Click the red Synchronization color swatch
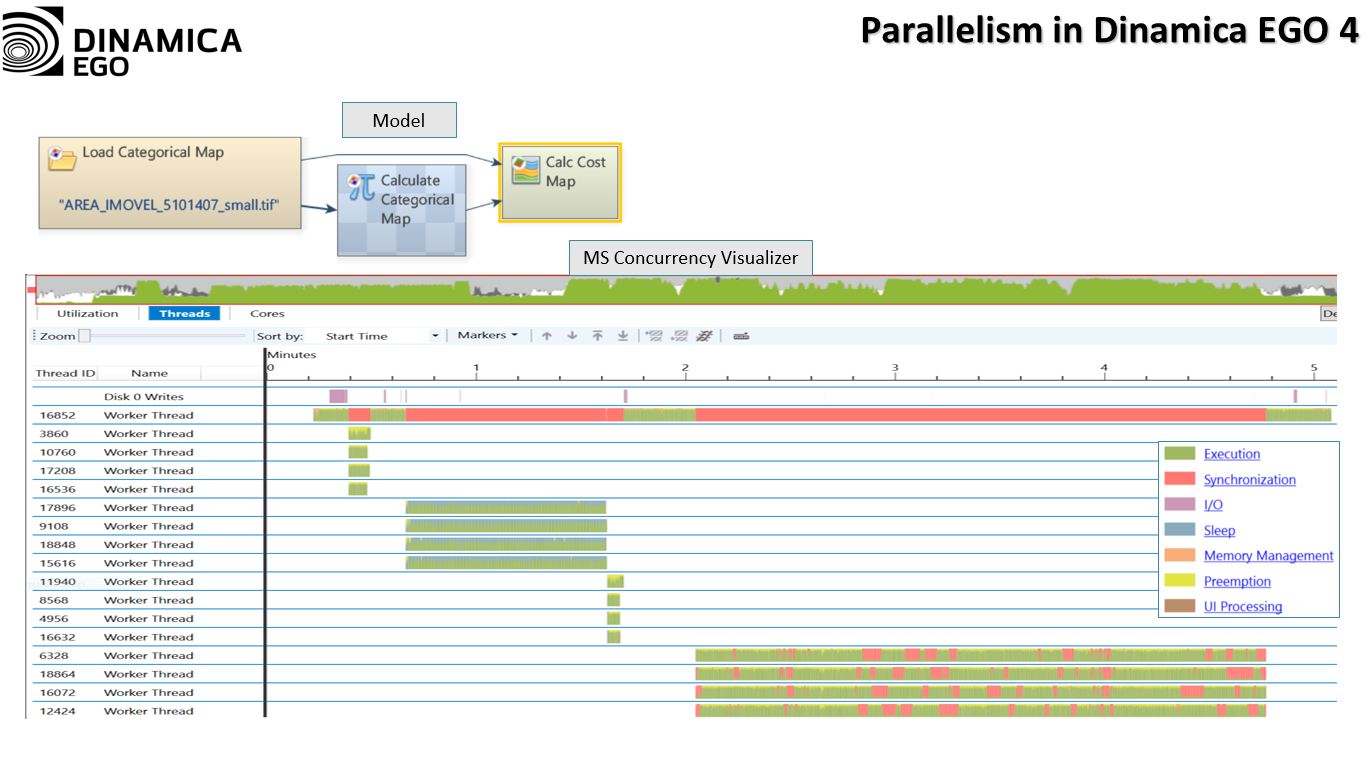Viewport: 1369px width, 763px height. [1180, 480]
